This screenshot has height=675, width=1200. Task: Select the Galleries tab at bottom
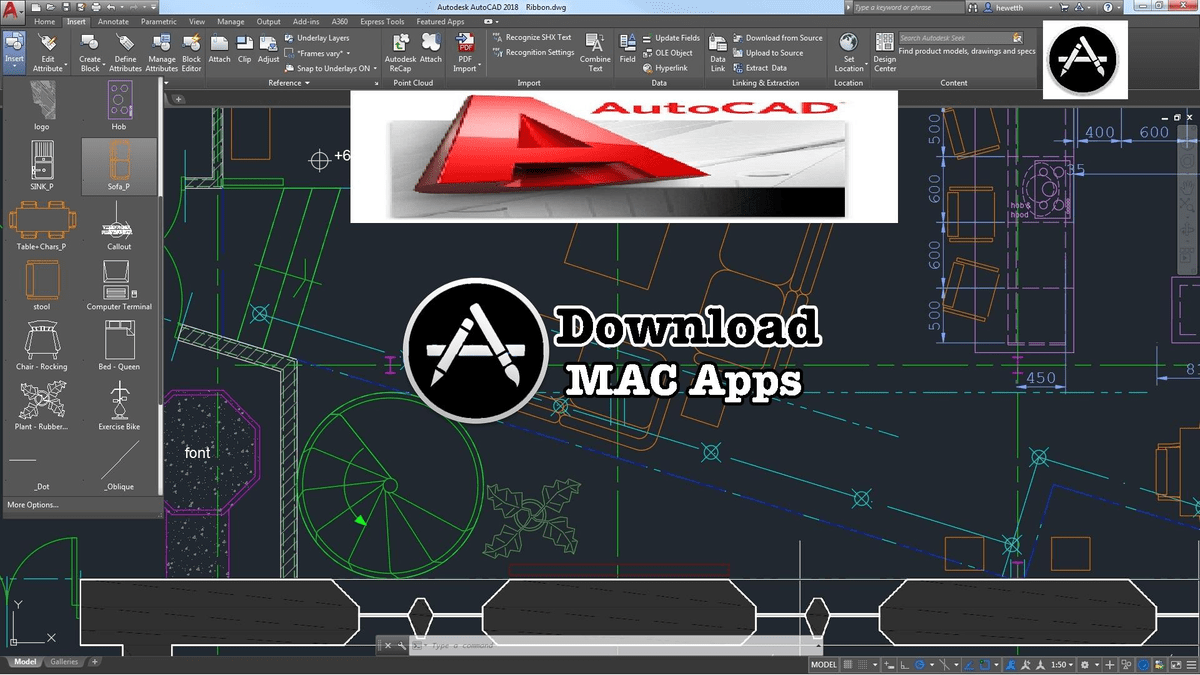click(64, 661)
